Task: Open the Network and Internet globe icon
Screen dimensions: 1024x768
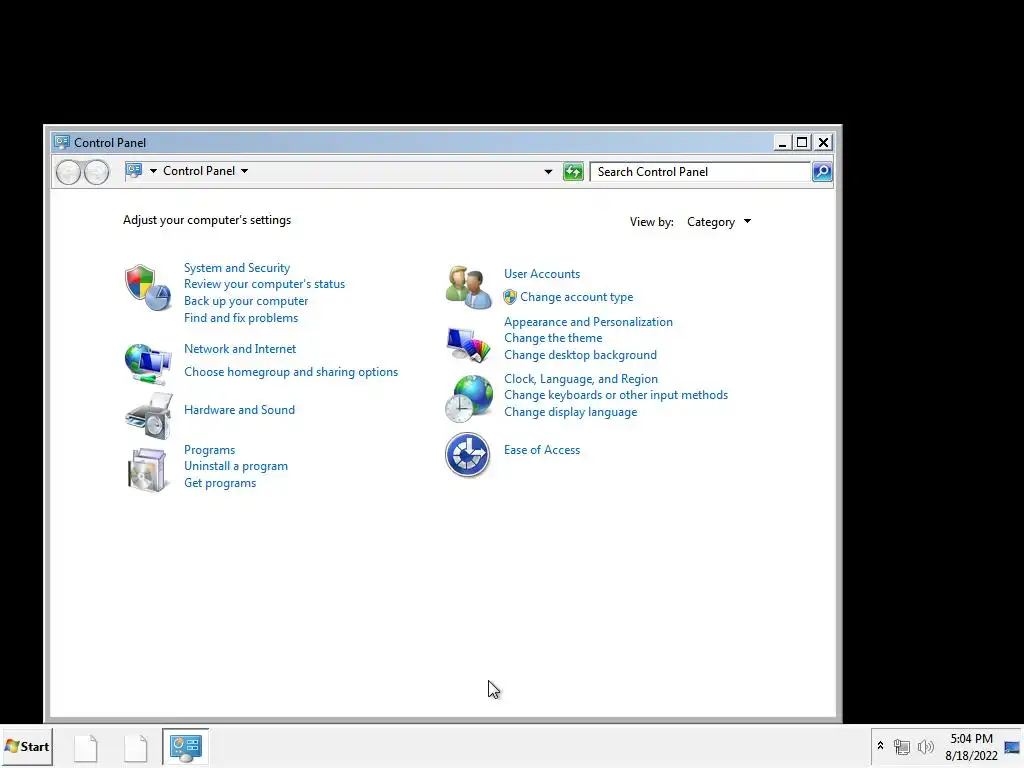Action: (x=148, y=363)
